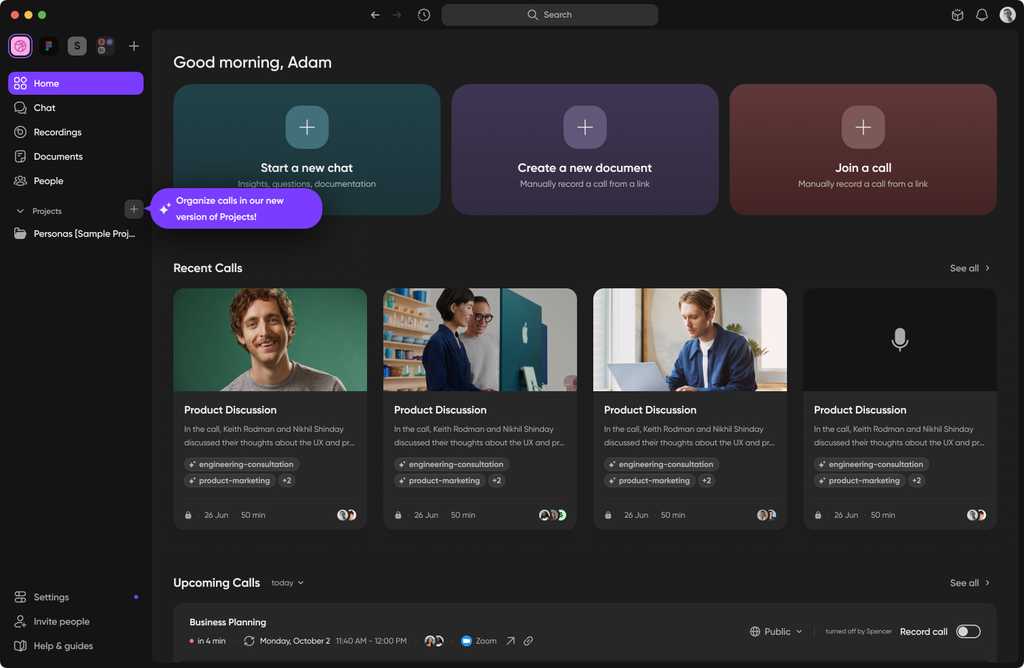
Task: Add a new workspace with plus icon
Action: [x=134, y=46]
